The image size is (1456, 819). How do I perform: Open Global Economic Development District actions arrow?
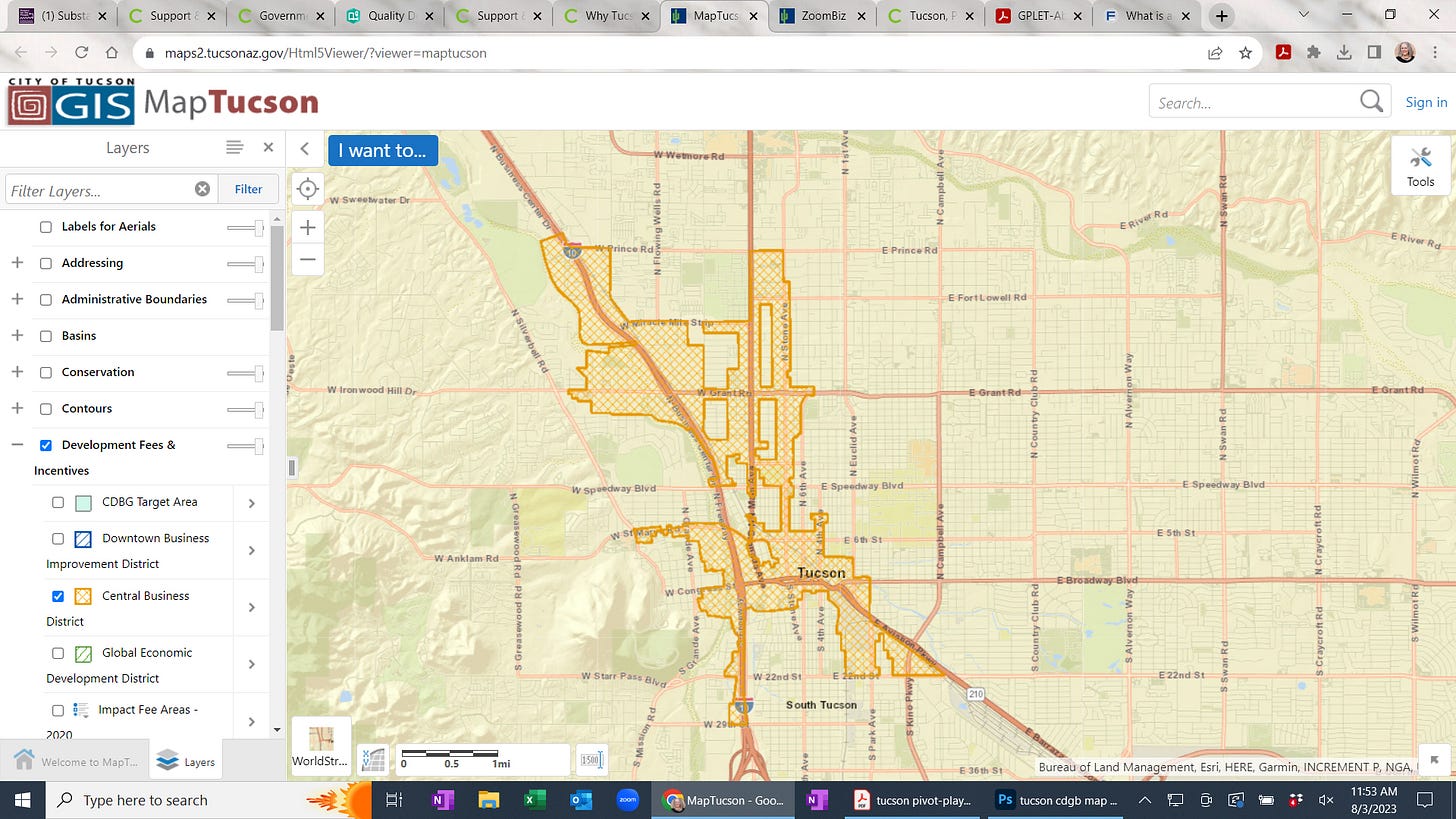251,665
